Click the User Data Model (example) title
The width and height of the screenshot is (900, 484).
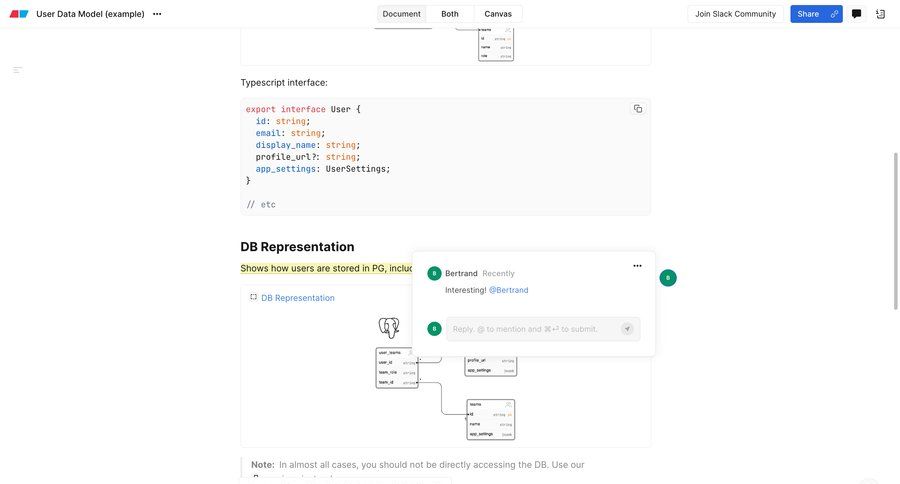pos(90,14)
